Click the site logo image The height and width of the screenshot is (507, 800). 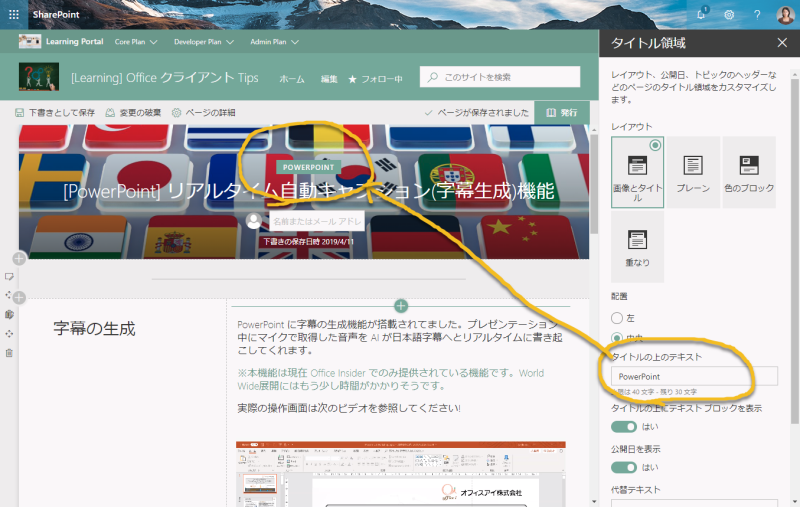[x=39, y=77]
